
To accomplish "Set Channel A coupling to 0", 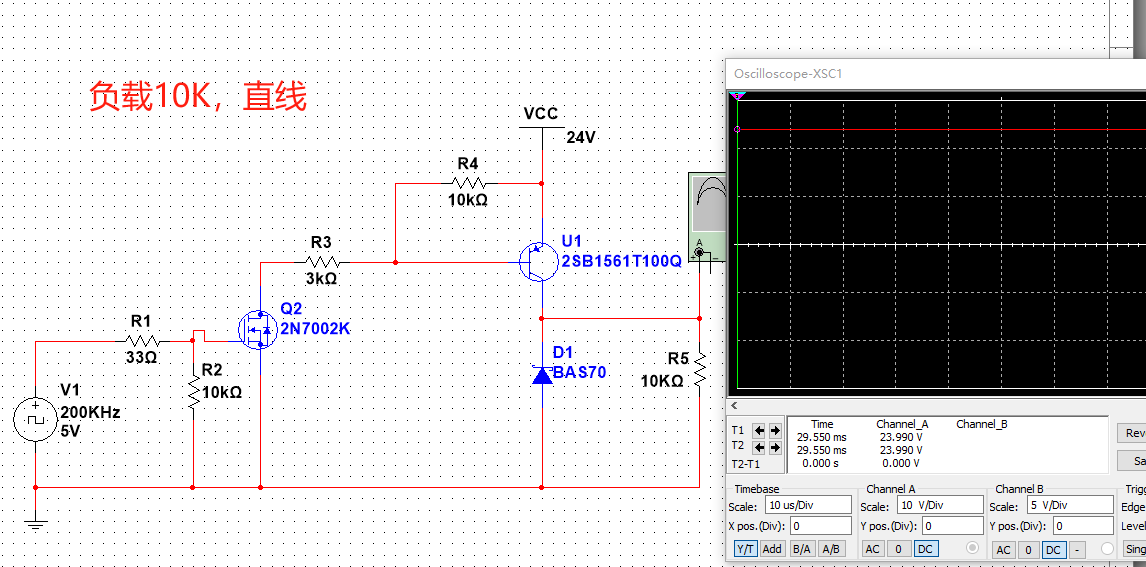I will 899,549.
